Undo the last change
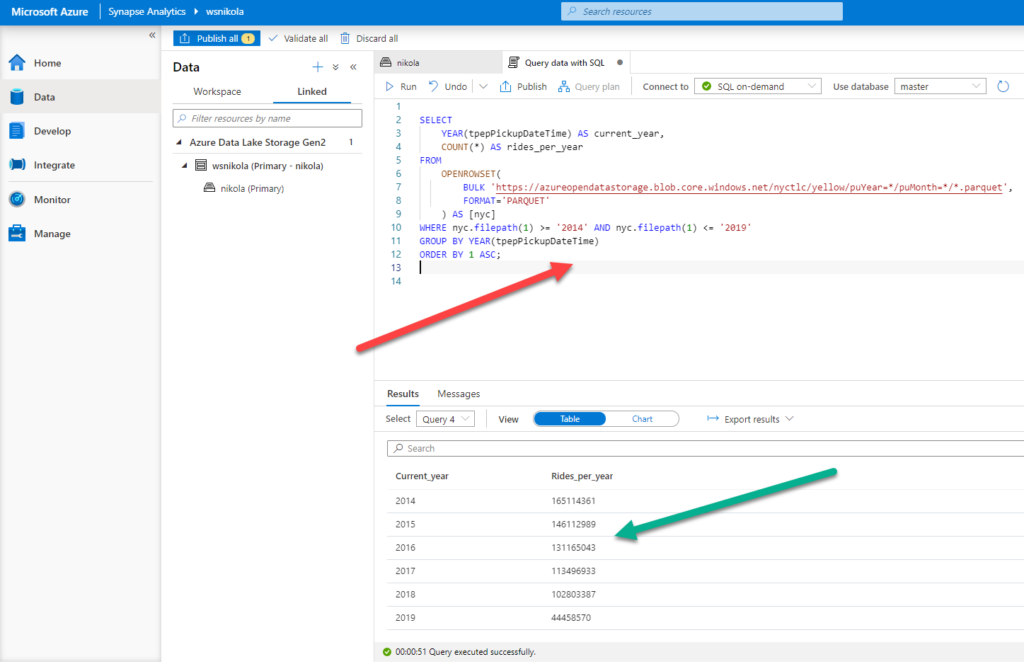The width and height of the screenshot is (1024, 664). click(448, 86)
